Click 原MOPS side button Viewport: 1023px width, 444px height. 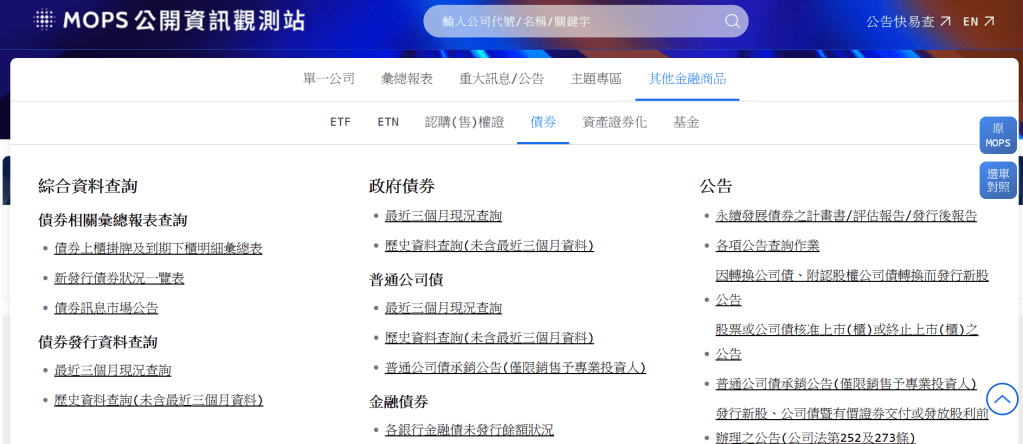[997, 136]
